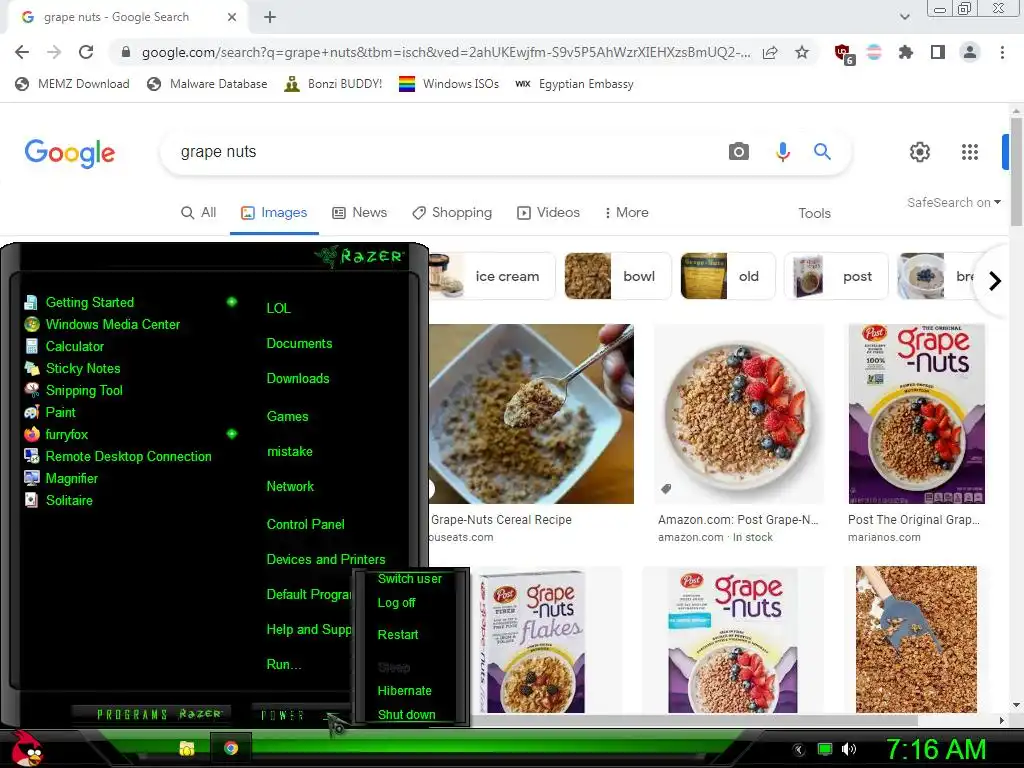Filter images by the post chip

click(x=836, y=276)
